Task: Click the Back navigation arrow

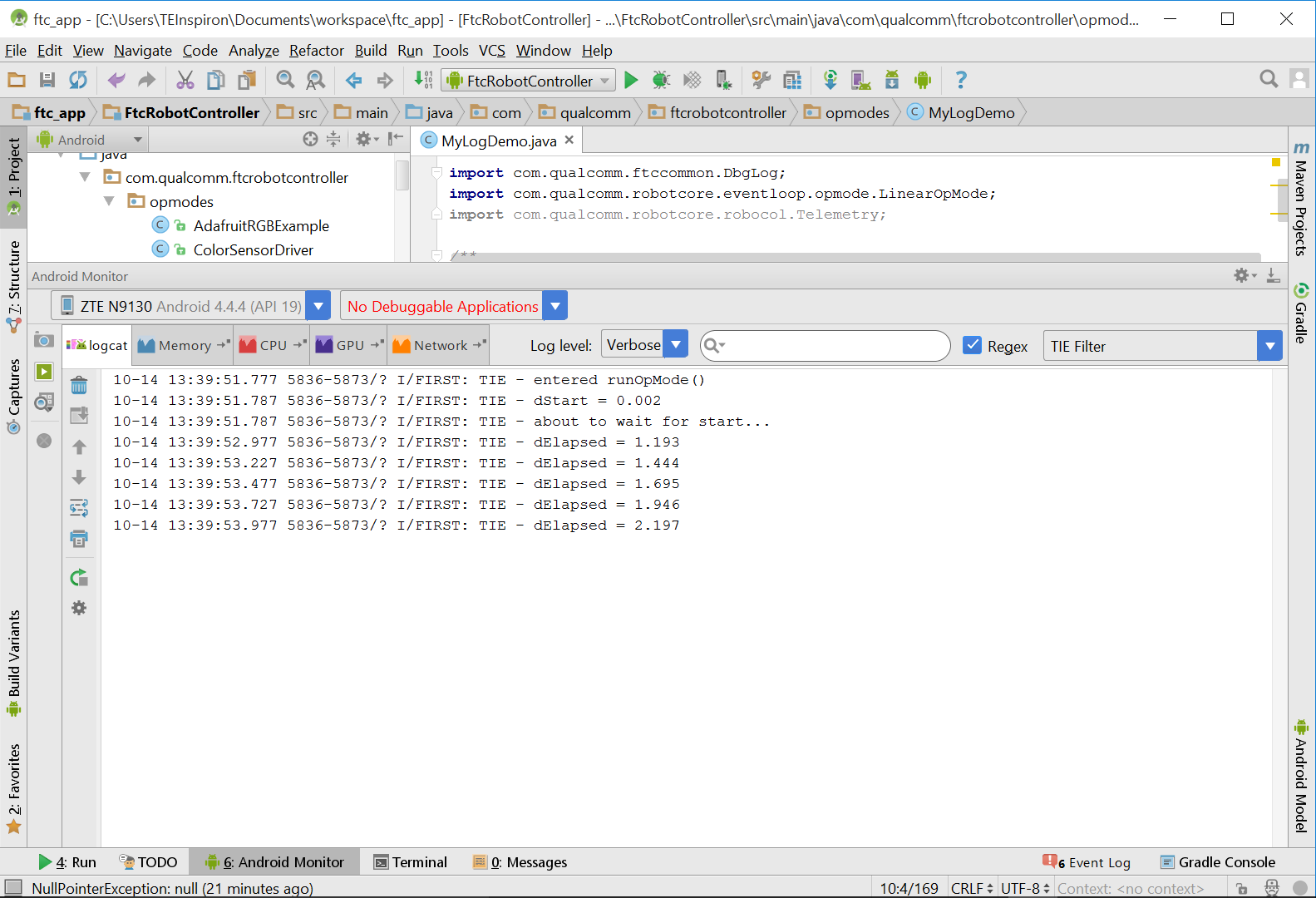Action: click(x=354, y=80)
